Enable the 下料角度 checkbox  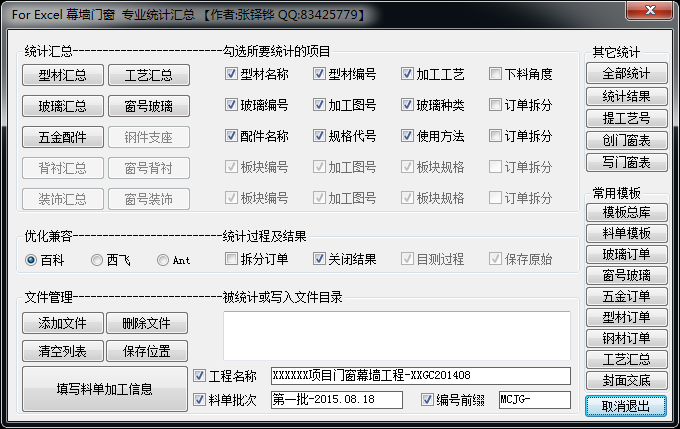click(496, 74)
